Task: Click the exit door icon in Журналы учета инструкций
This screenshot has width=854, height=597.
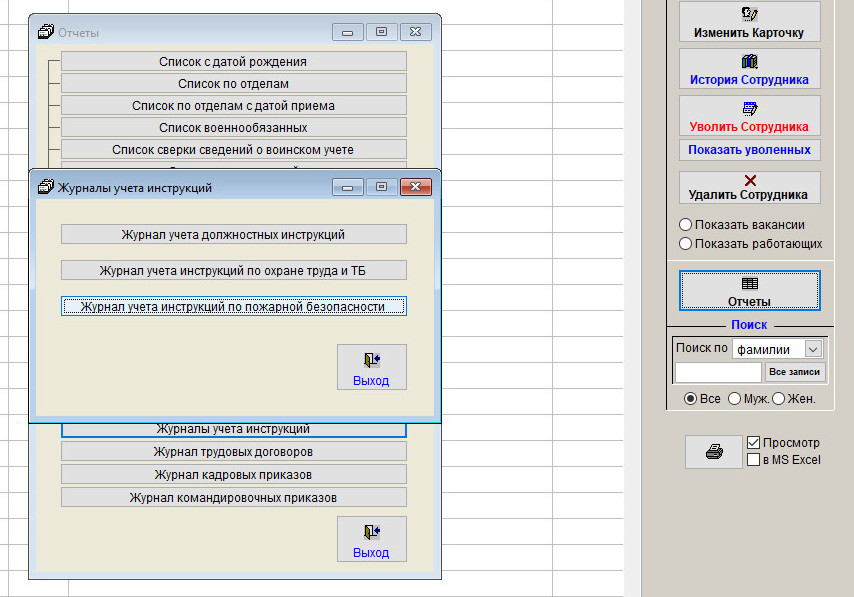Action: coord(371,360)
